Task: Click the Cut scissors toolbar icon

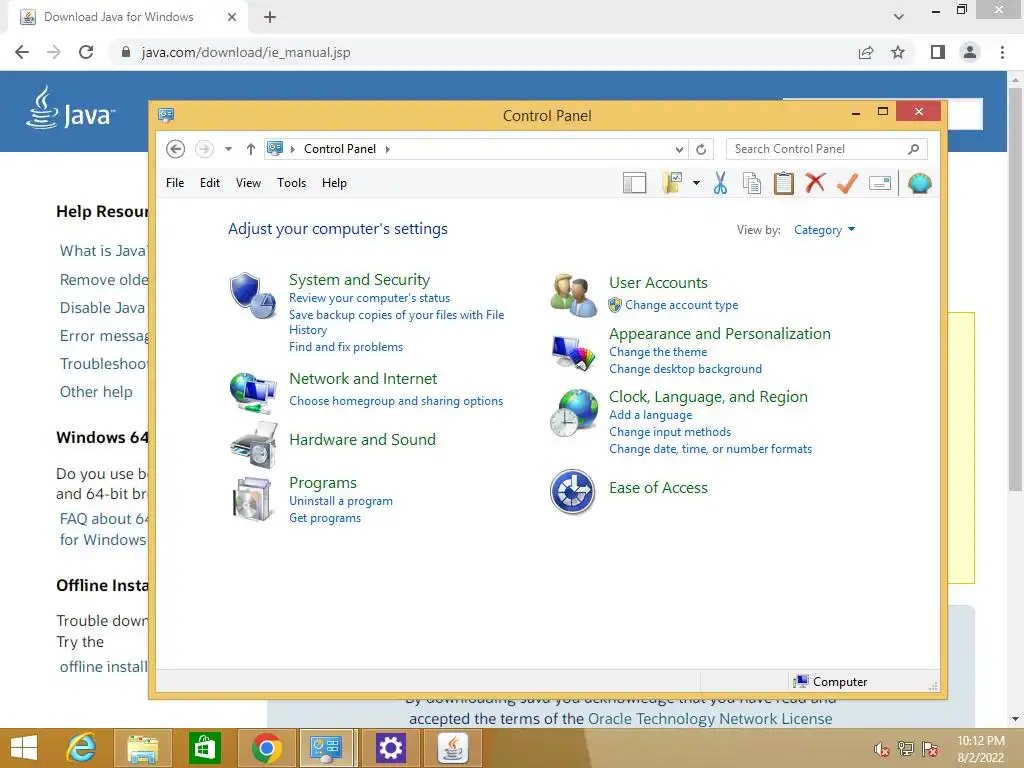Action: pos(720,184)
